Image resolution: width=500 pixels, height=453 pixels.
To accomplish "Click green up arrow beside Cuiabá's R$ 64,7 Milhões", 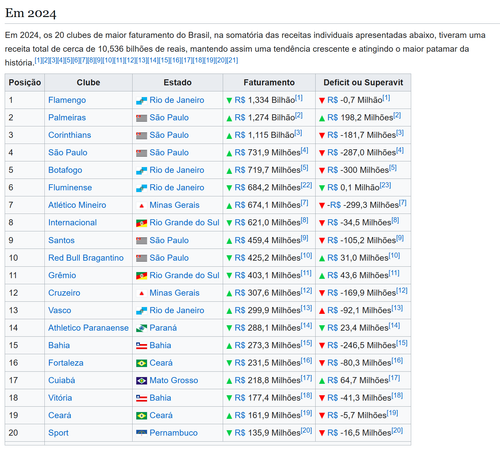I will click(x=322, y=381).
